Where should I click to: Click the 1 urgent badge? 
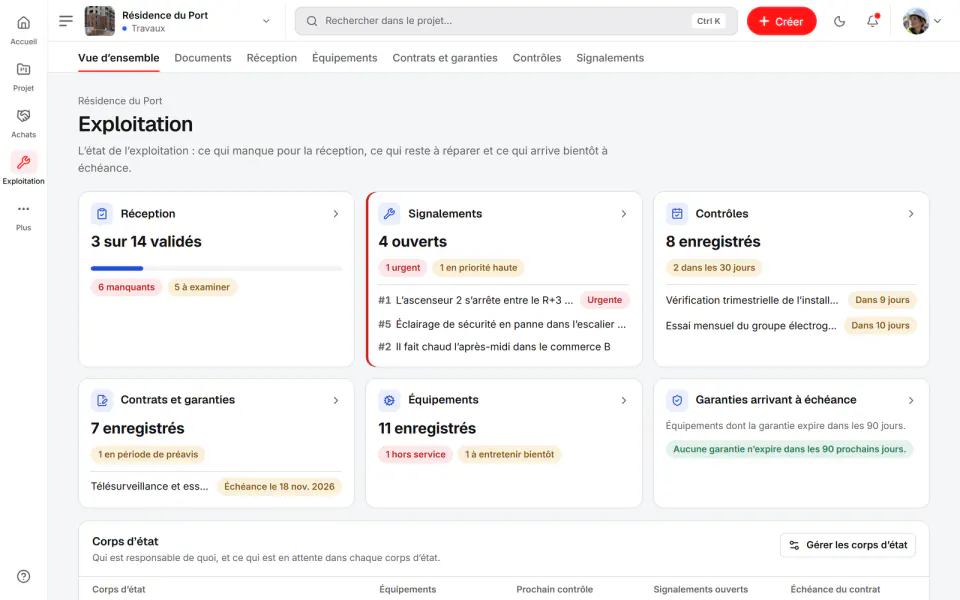point(402,268)
